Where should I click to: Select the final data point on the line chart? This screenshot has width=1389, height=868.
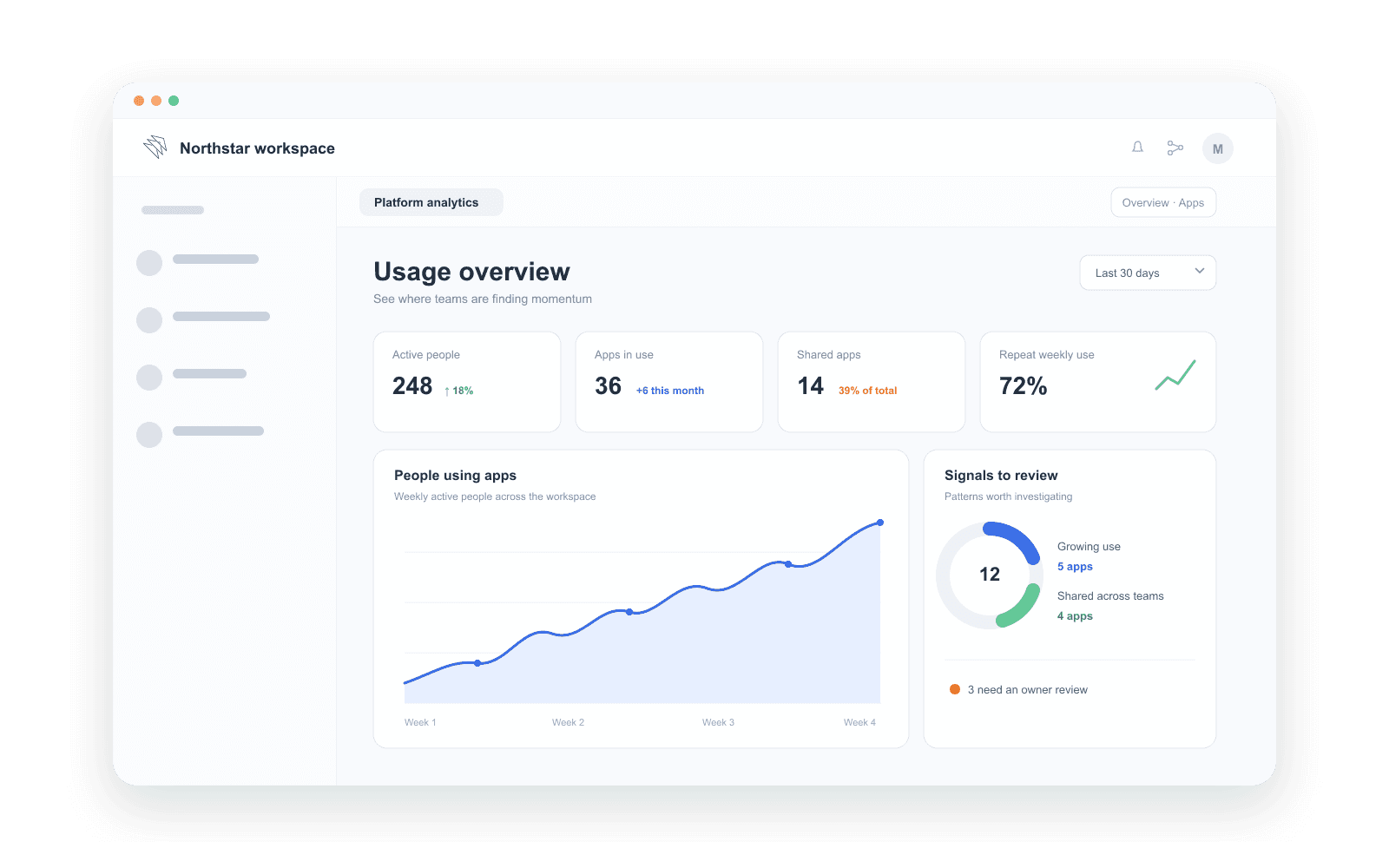[880, 523]
